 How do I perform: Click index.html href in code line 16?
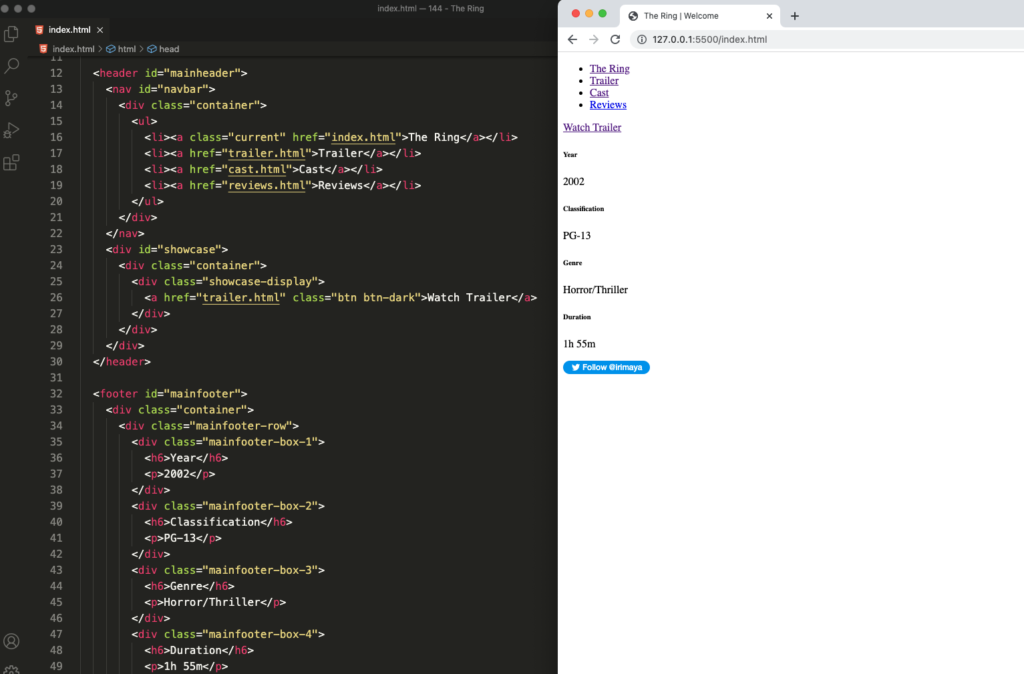(x=363, y=137)
